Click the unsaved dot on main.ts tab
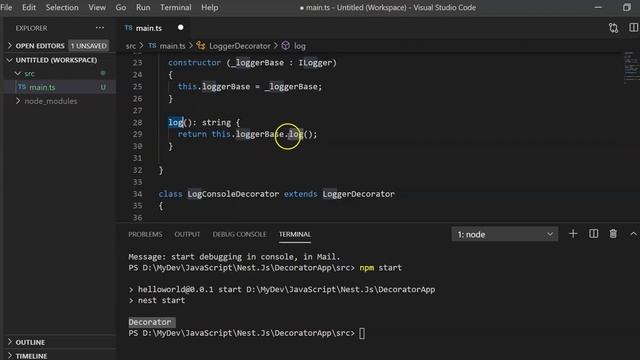This screenshot has height=360, width=640. pos(180,27)
